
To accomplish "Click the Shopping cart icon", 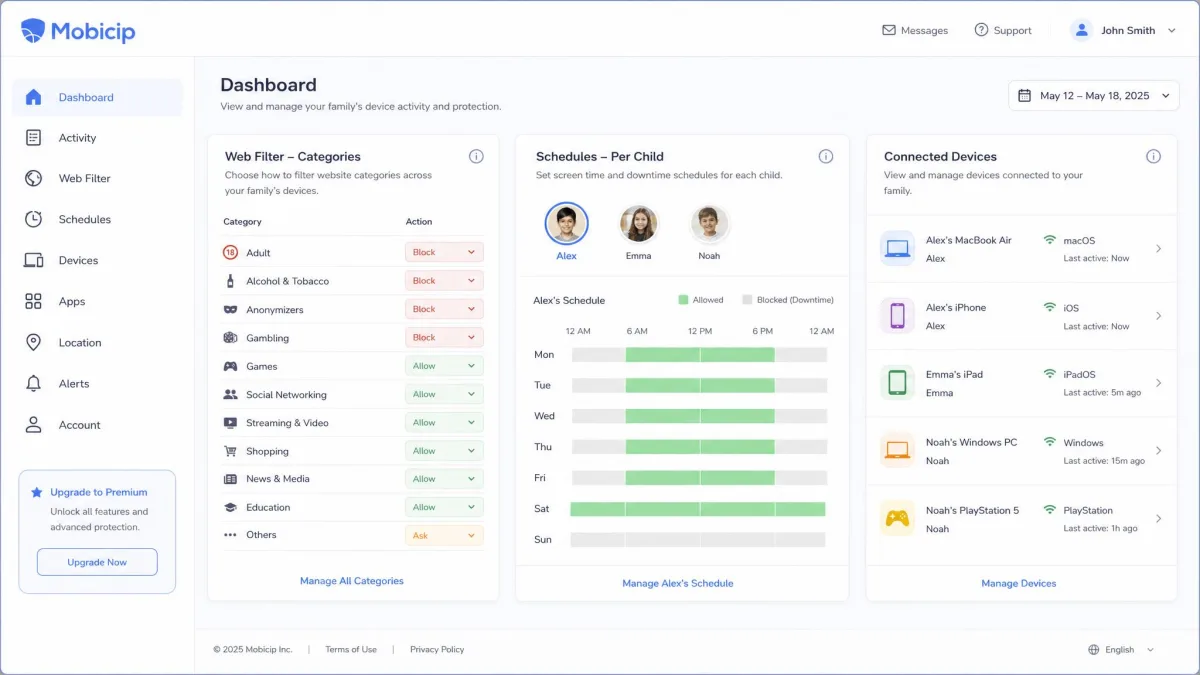I will pos(230,451).
